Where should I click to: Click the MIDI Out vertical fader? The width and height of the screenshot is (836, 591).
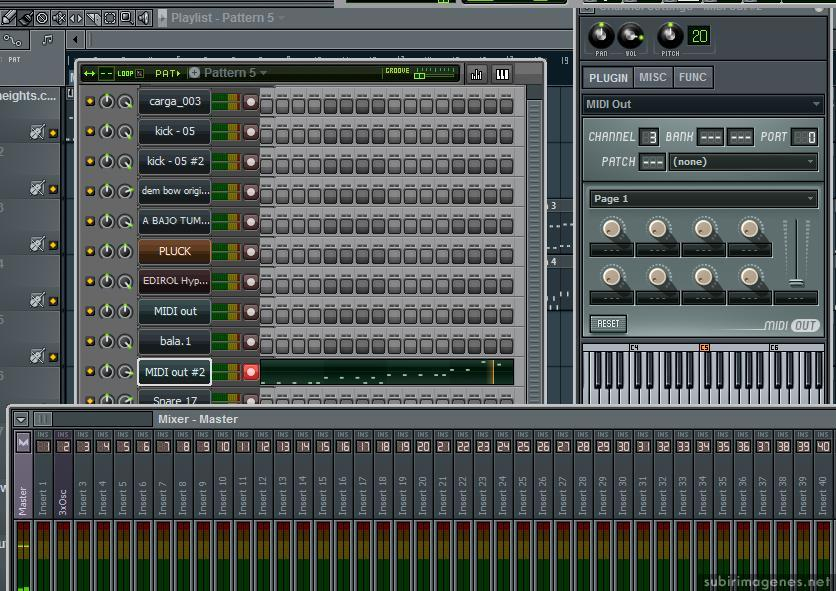click(x=796, y=282)
